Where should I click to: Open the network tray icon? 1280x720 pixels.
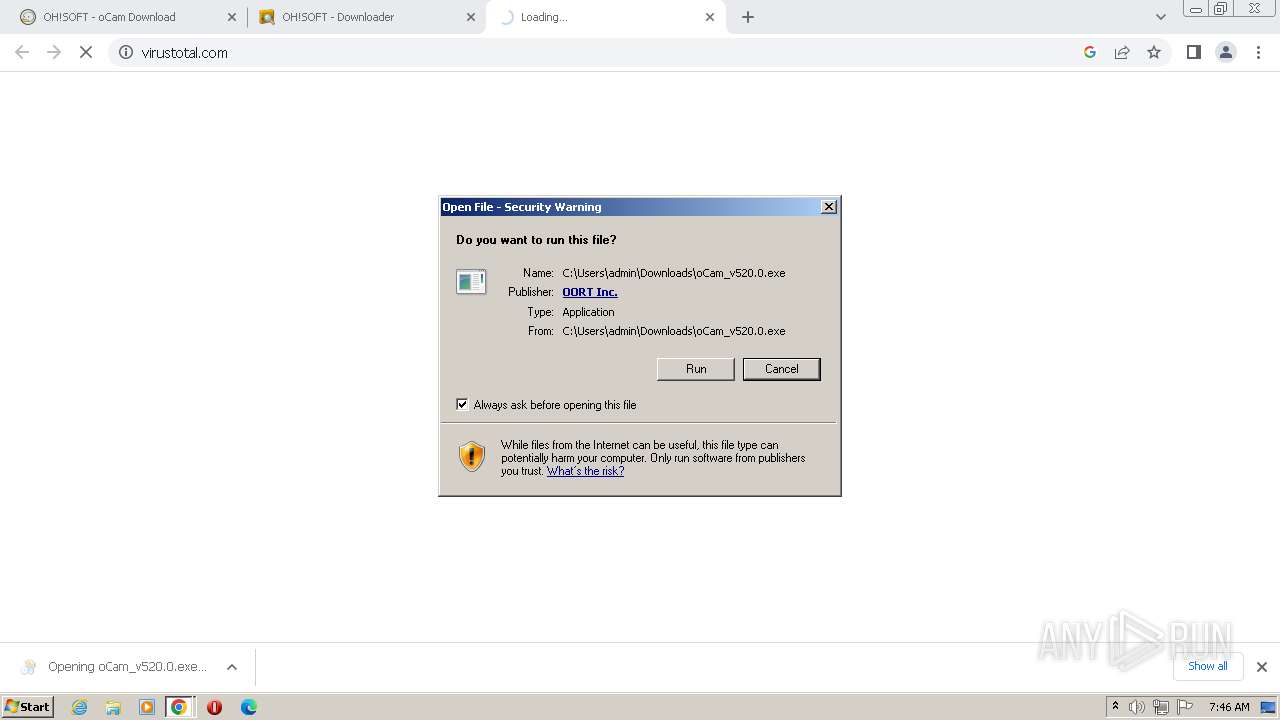click(1160, 707)
